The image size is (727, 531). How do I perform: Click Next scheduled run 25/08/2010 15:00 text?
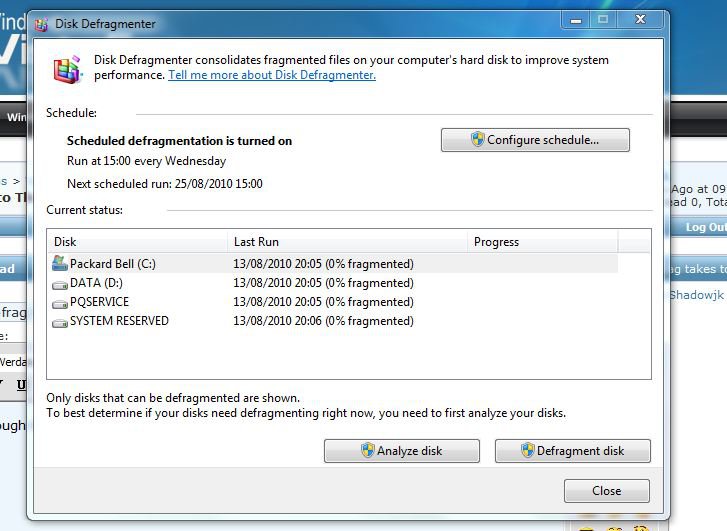[x=165, y=184]
